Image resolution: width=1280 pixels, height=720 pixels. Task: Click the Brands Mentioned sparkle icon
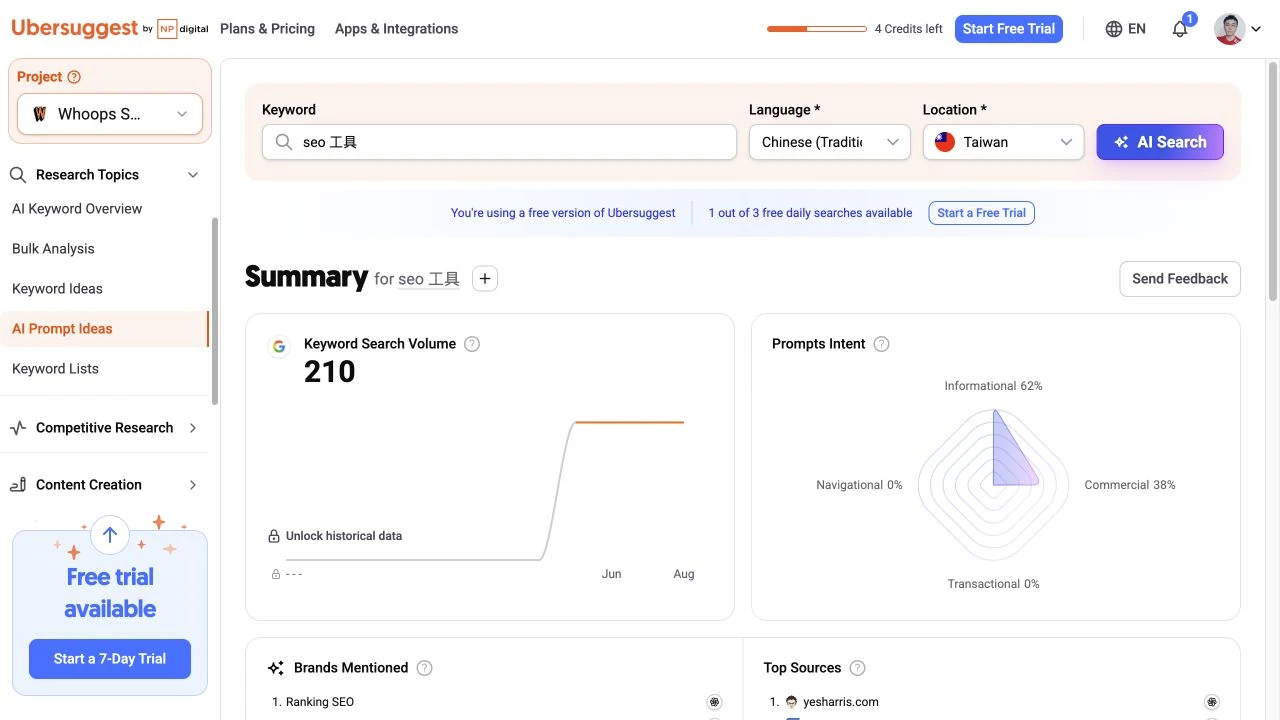pos(276,668)
